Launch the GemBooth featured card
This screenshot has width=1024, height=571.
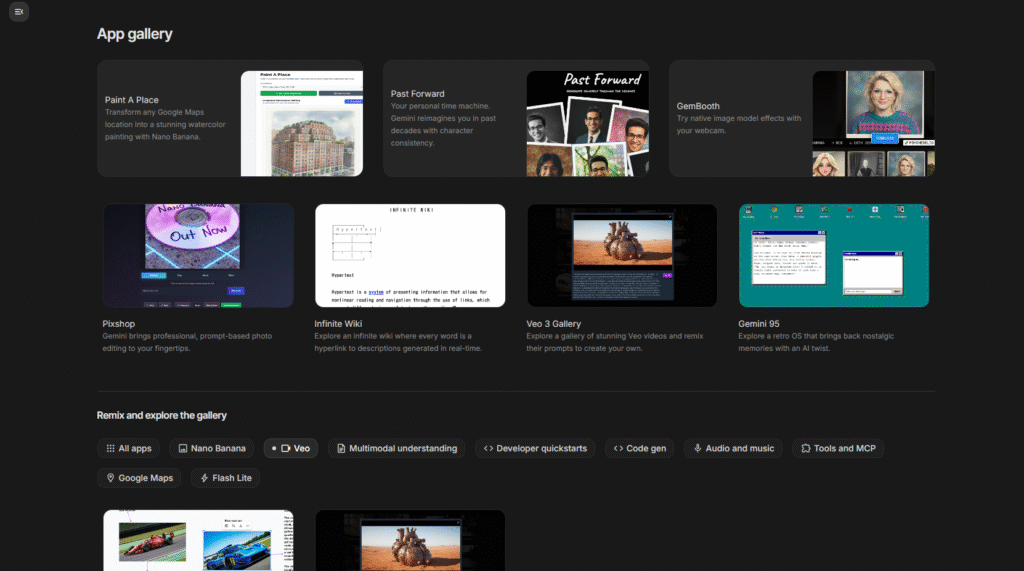(801, 118)
